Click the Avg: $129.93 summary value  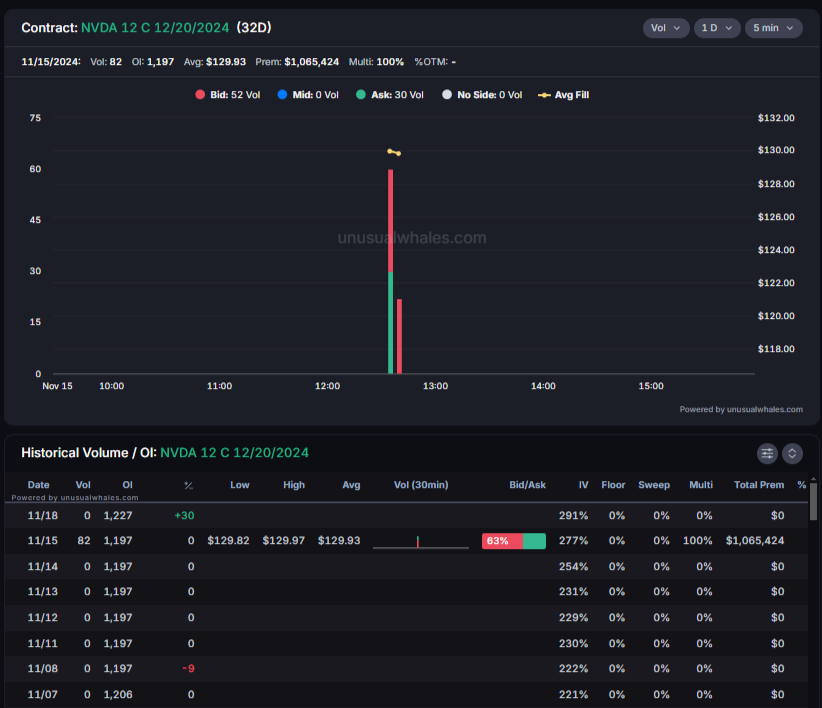[x=214, y=62]
